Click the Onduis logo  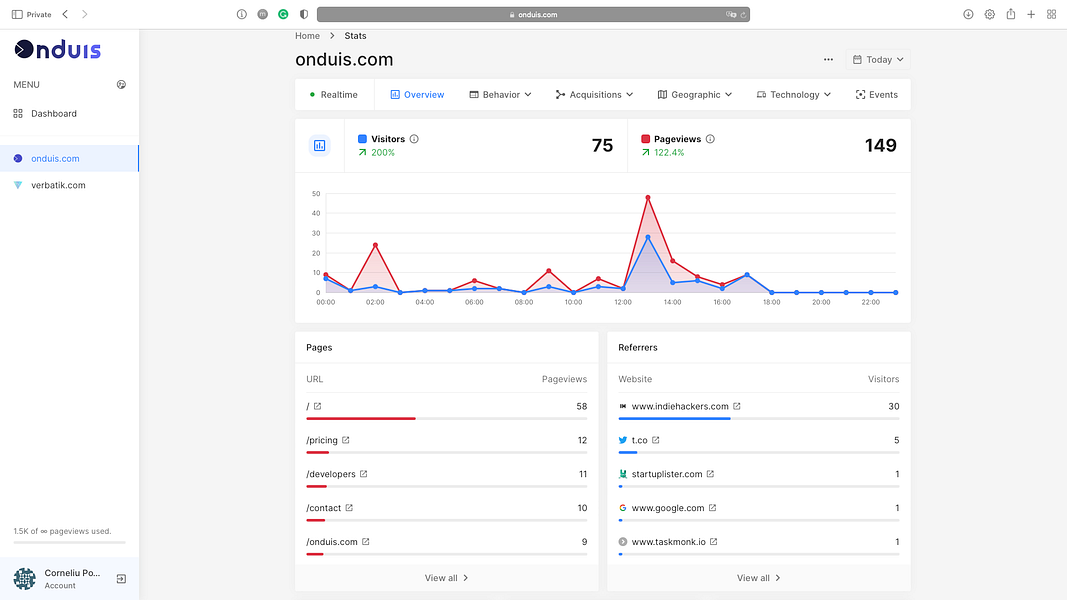(56, 48)
